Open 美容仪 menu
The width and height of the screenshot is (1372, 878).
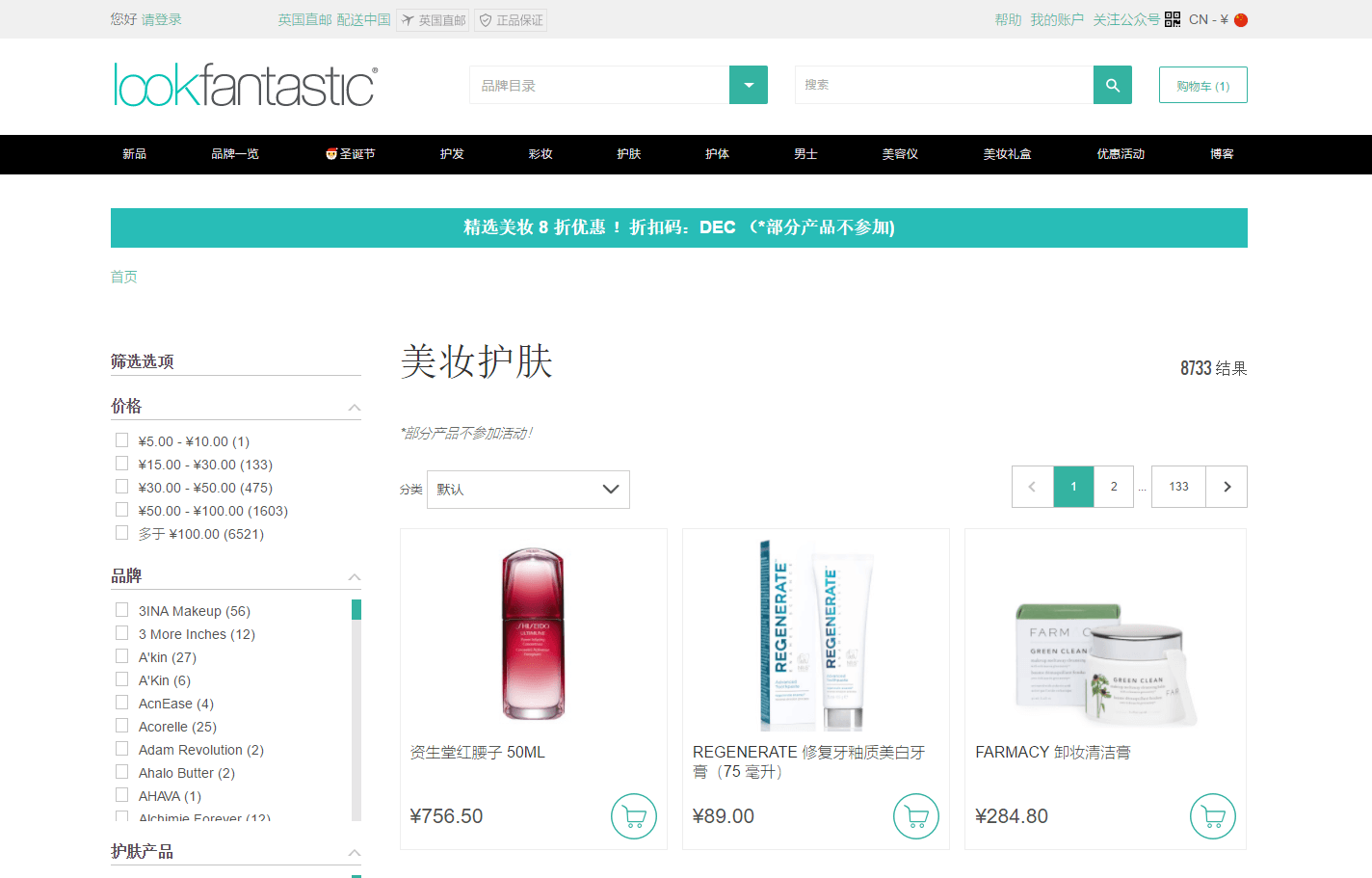click(900, 154)
